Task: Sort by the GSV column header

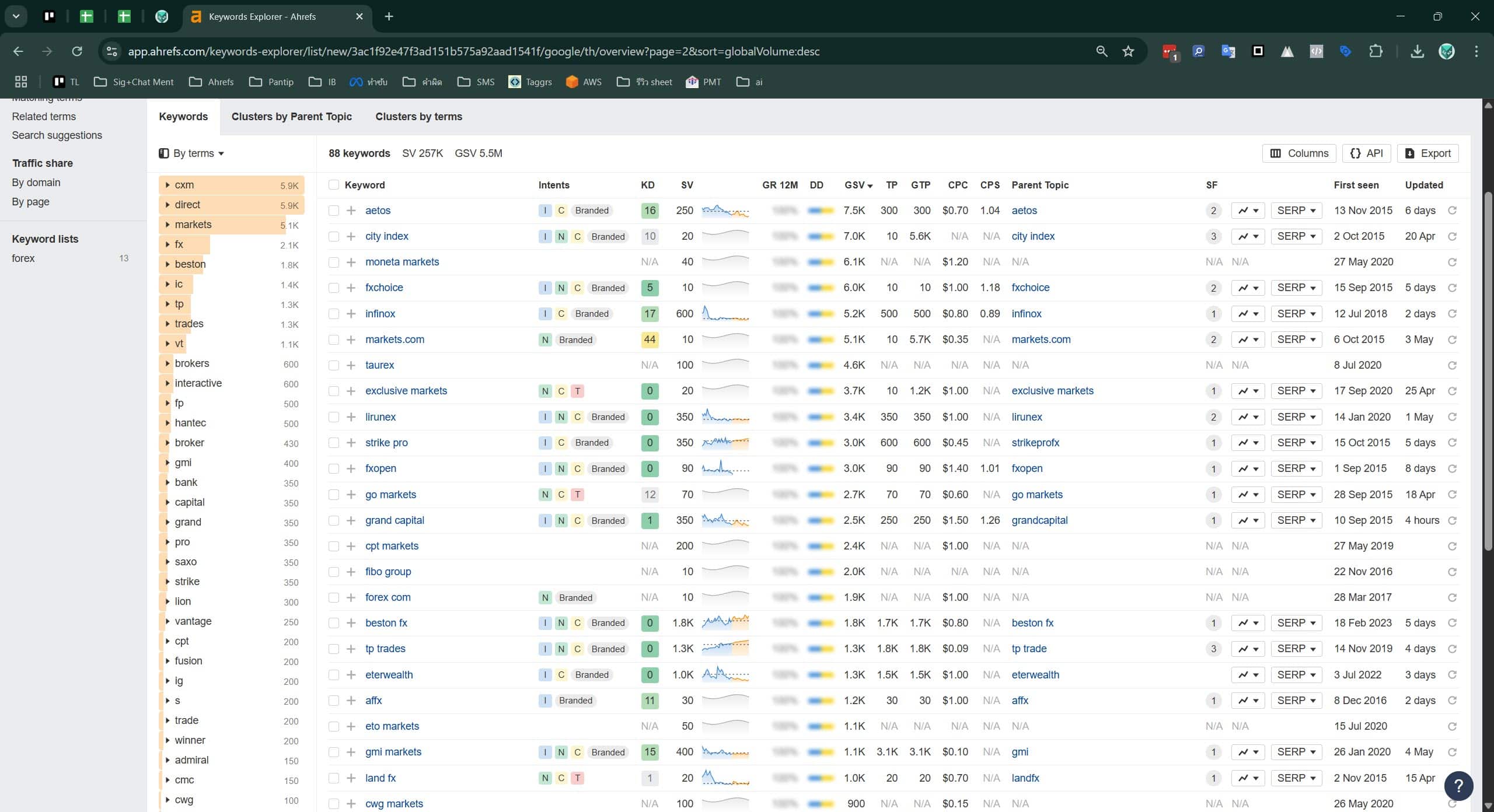Action: [858, 185]
